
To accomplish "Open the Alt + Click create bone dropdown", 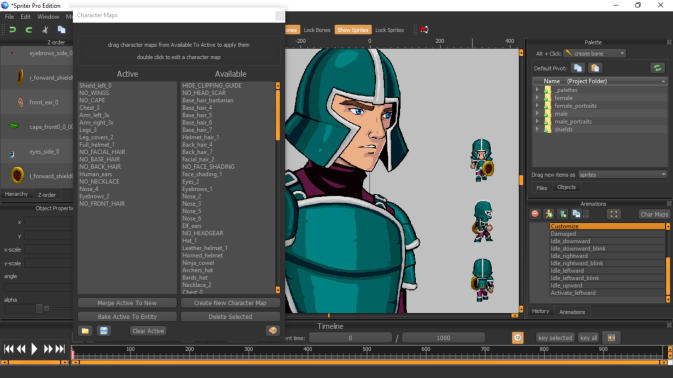I will (594, 53).
